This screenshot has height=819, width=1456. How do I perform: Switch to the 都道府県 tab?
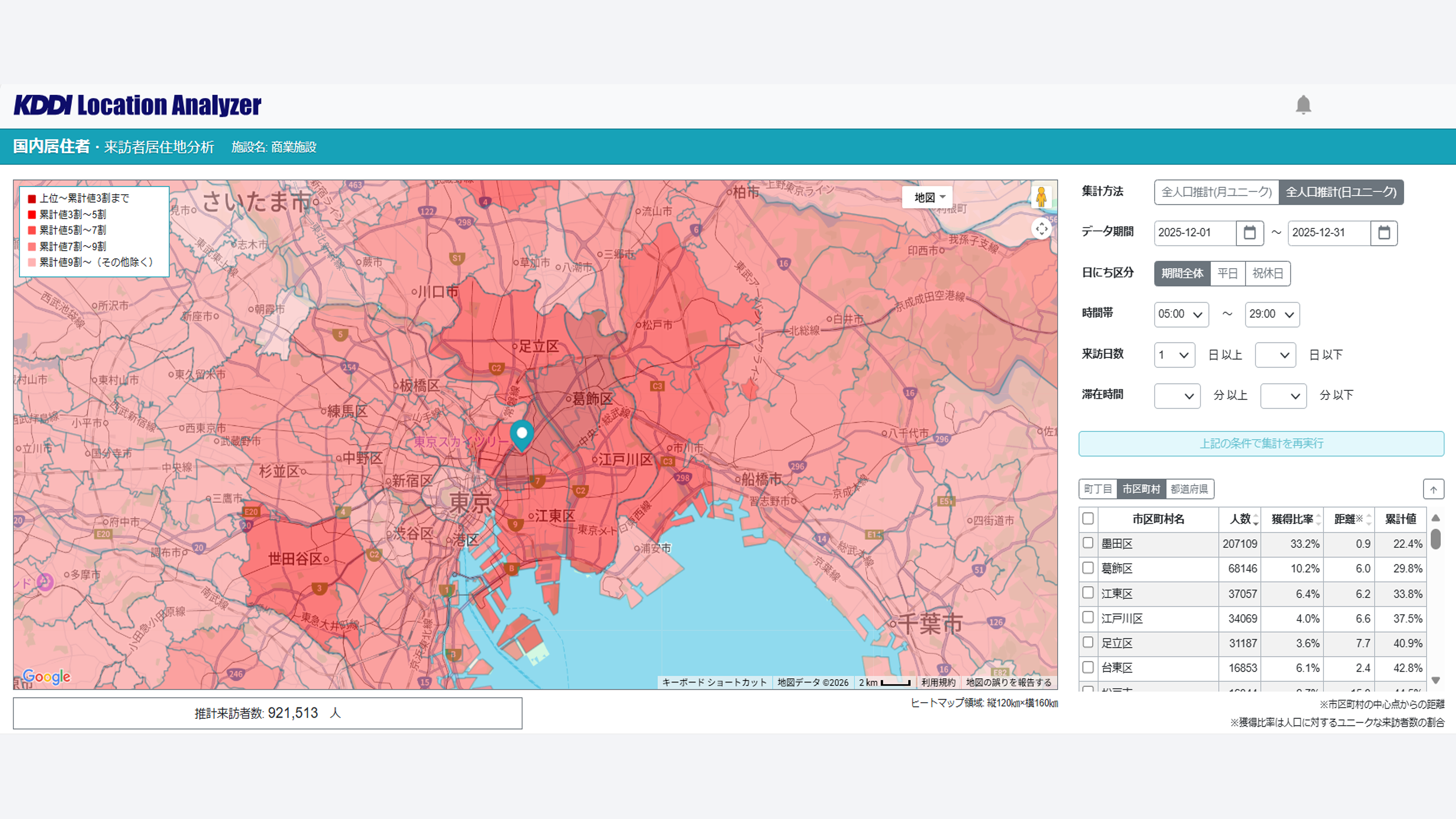pos(1189,489)
